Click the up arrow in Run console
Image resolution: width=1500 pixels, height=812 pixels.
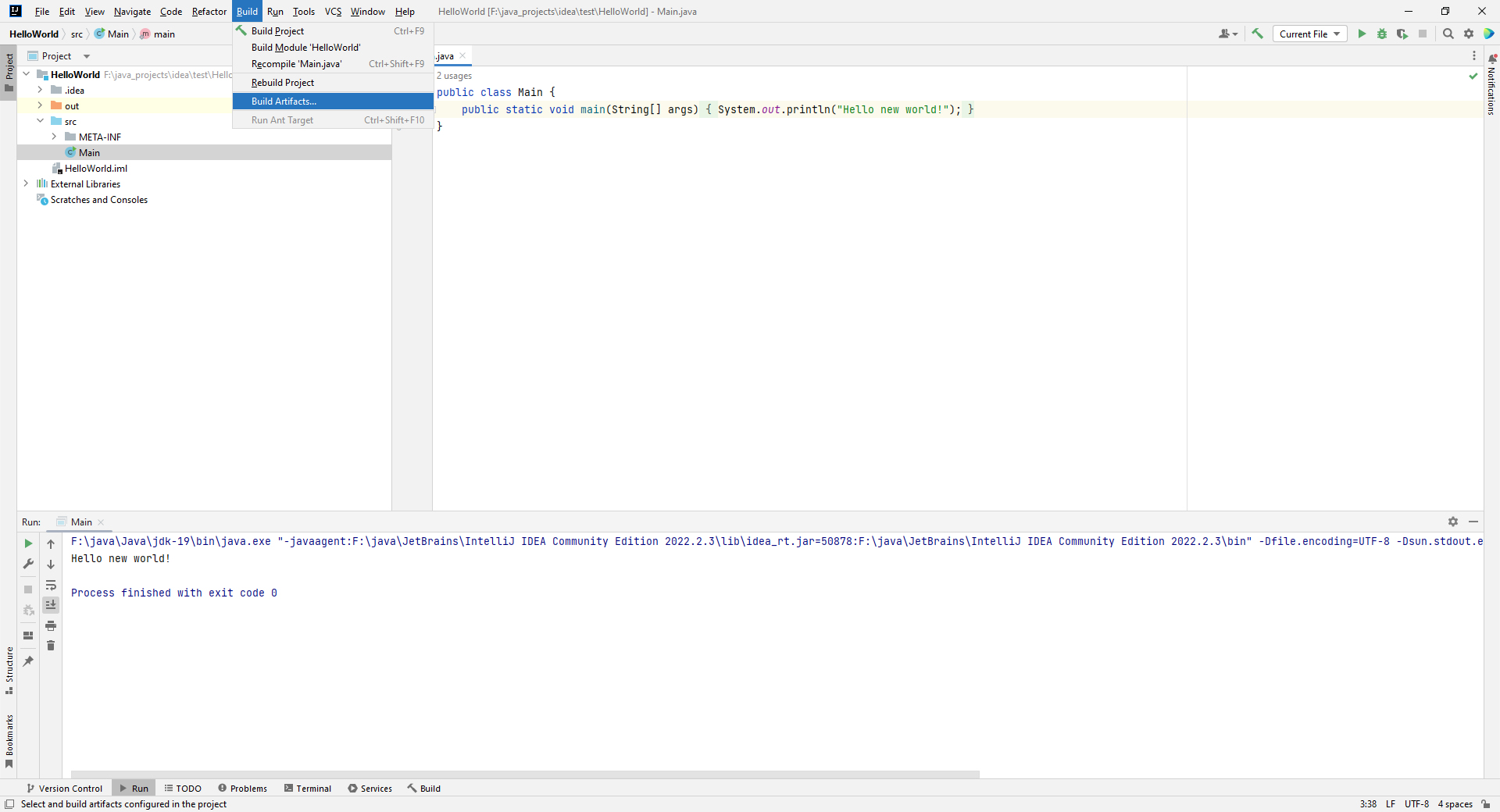tap(51, 544)
